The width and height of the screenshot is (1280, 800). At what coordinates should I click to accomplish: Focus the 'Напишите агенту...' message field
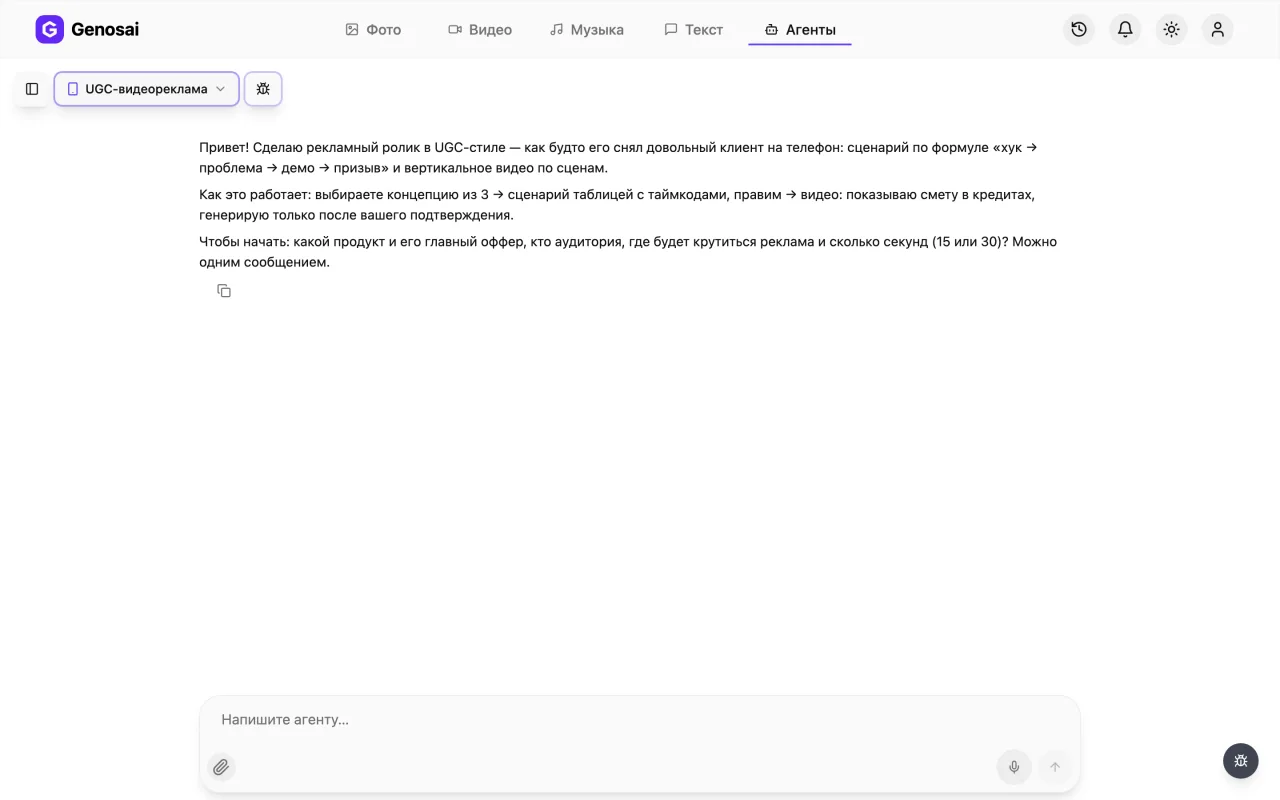point(640,720)
